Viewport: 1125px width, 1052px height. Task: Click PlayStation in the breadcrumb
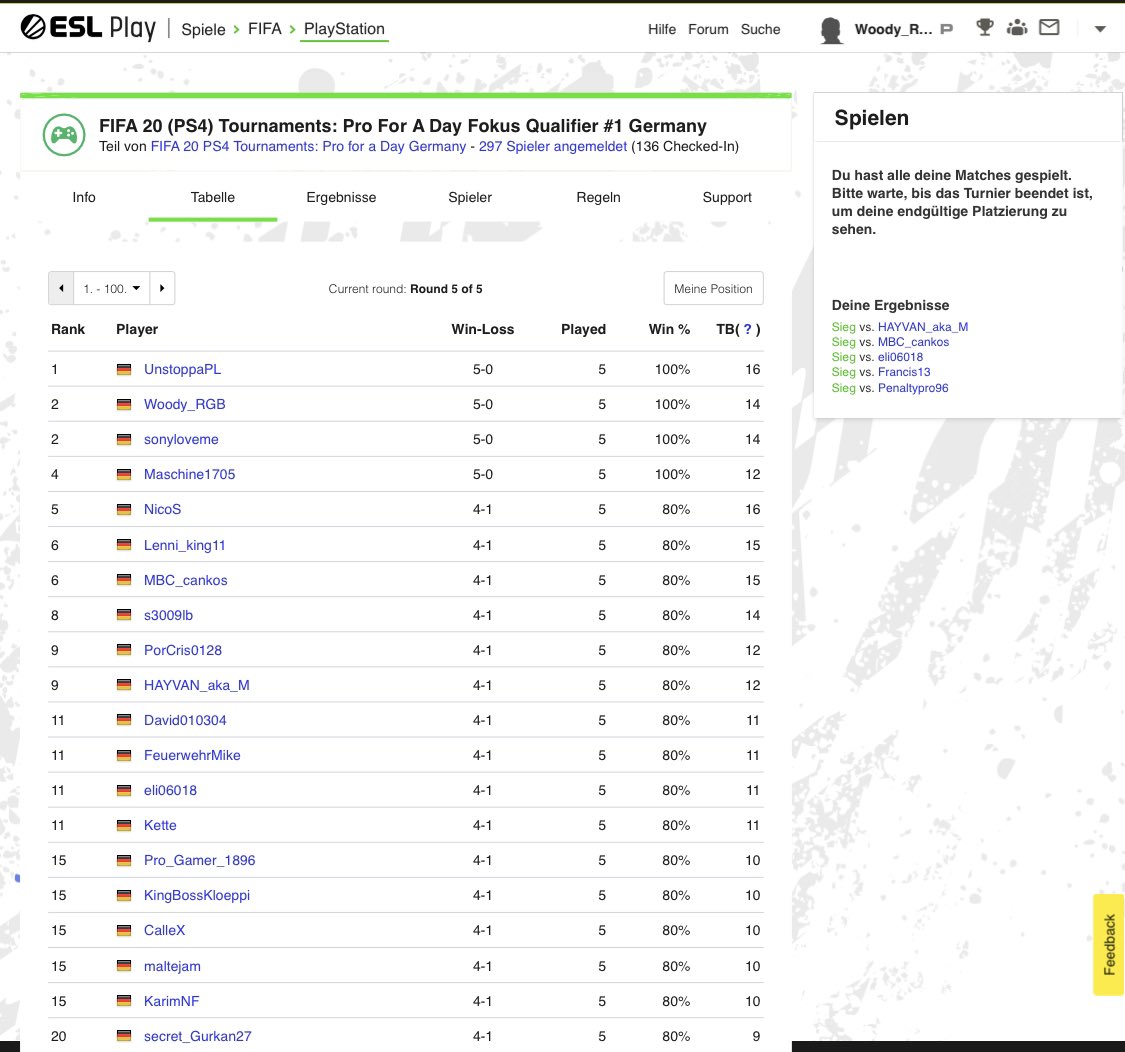[x=344, y=29]
